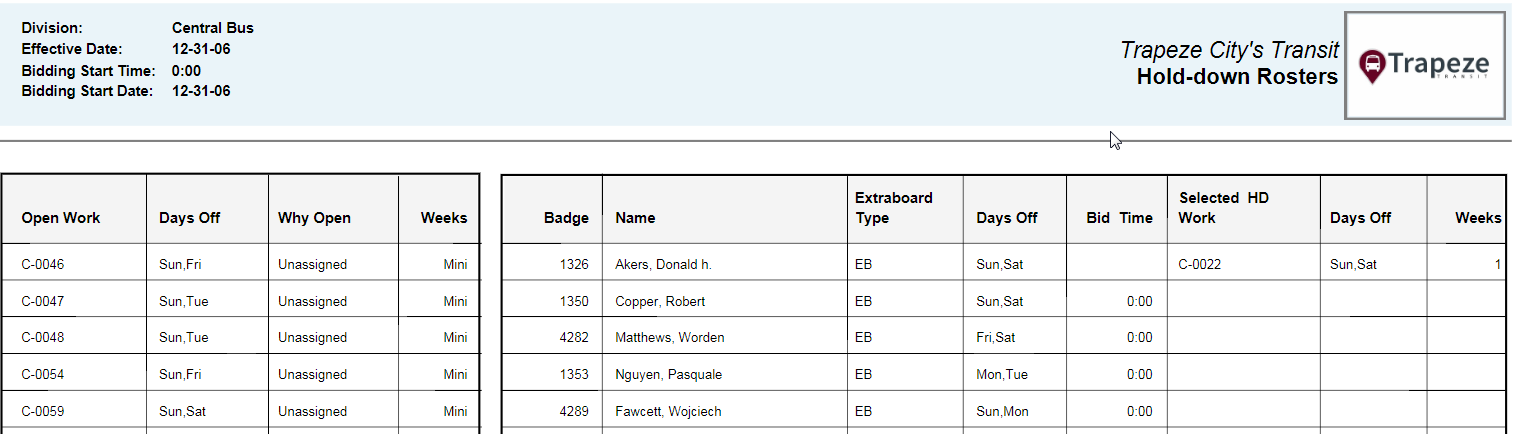The width and height of the screenshot is (1522, 434).
Task: Select operator Copper, Robert
Action: [x=660, y=302]
